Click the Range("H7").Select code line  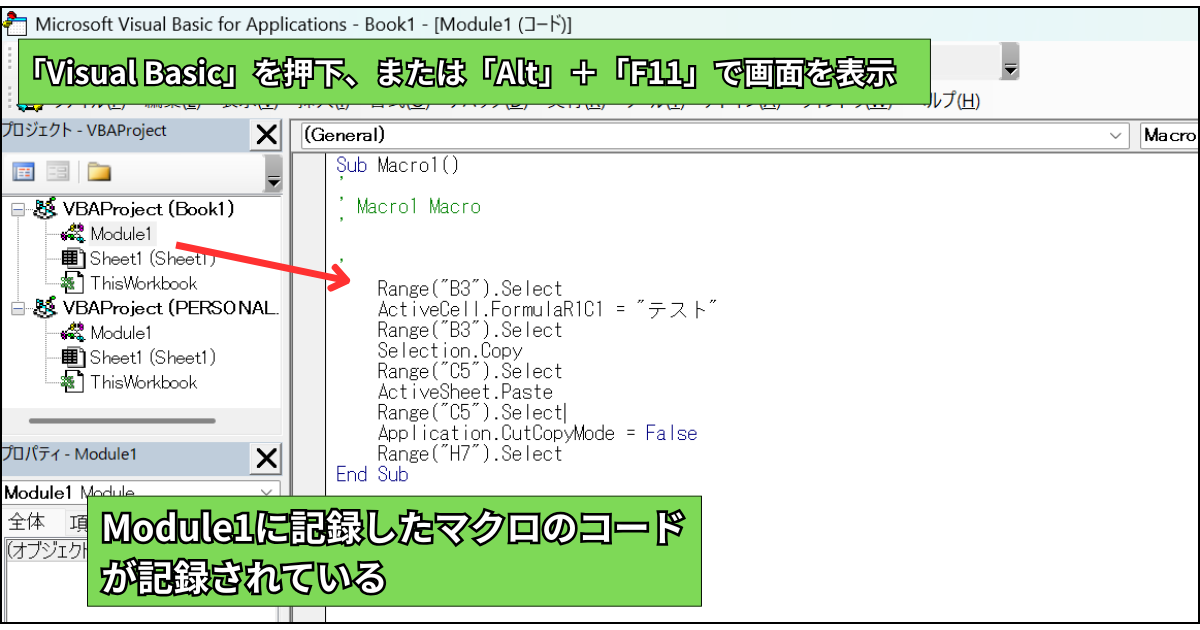click(x=470, y=454)
